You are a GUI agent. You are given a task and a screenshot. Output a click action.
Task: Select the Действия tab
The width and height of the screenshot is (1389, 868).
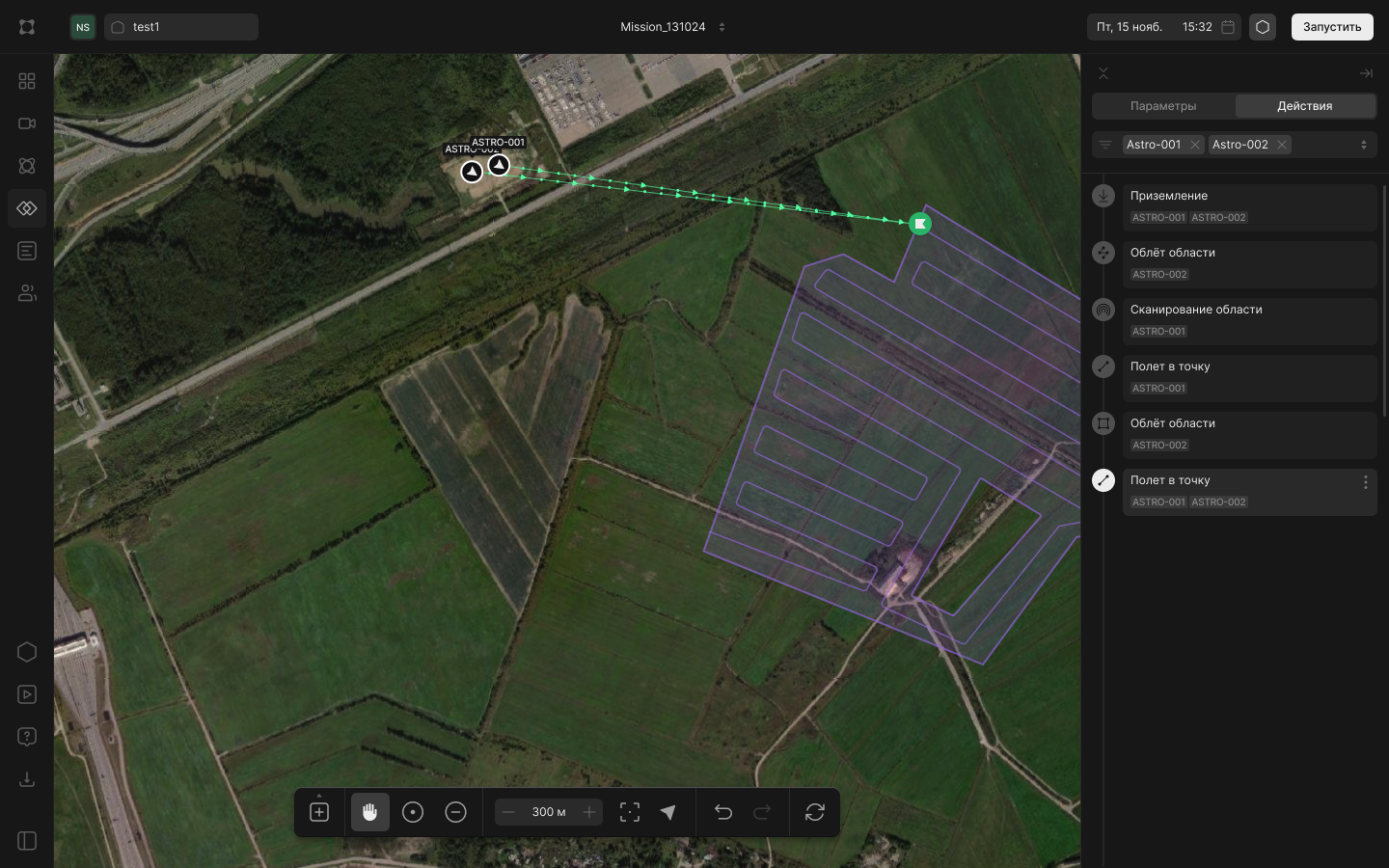coord(1304,106)
